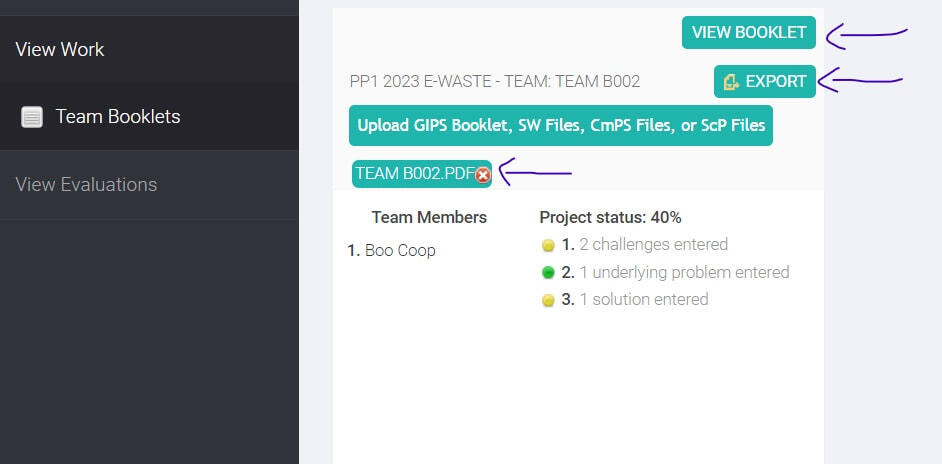
Task: Click the Team Booklets list icon
Action: coord(32,117)
